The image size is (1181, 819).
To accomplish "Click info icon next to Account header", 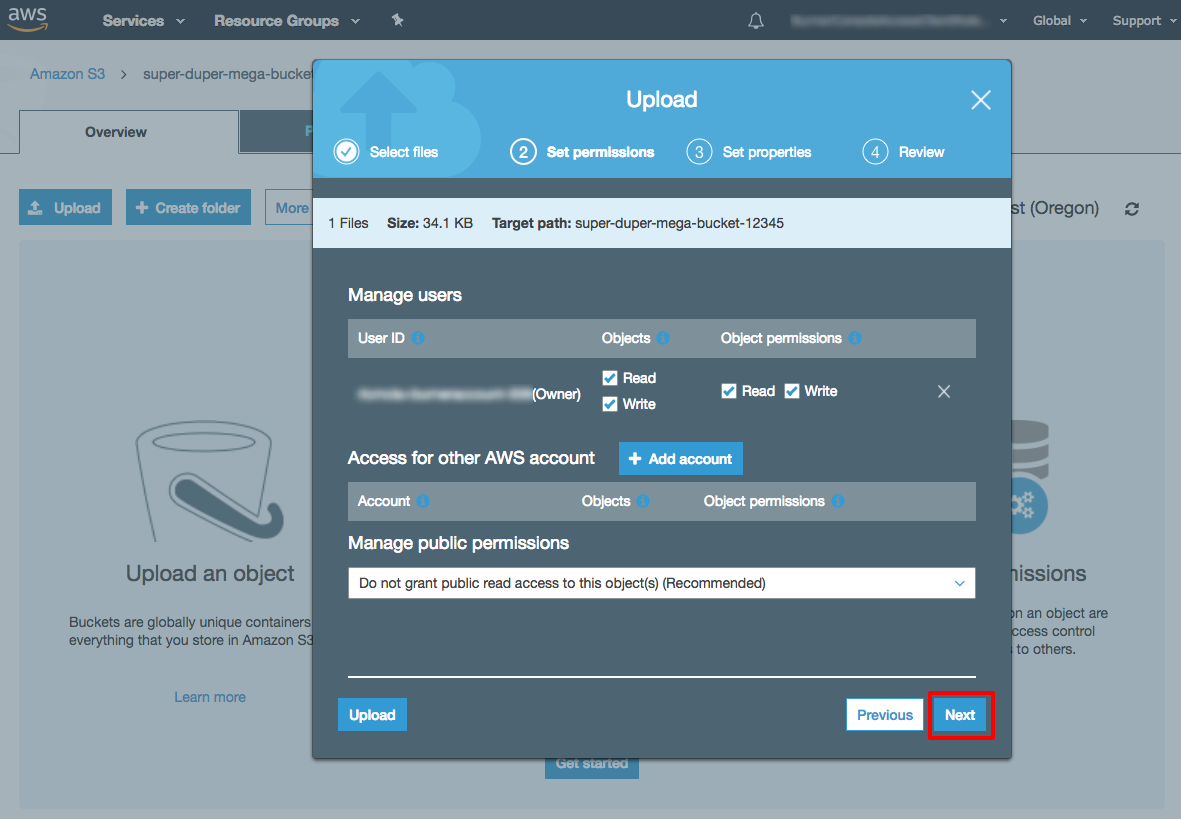I will pyautogui.click(x=423, y=501).
